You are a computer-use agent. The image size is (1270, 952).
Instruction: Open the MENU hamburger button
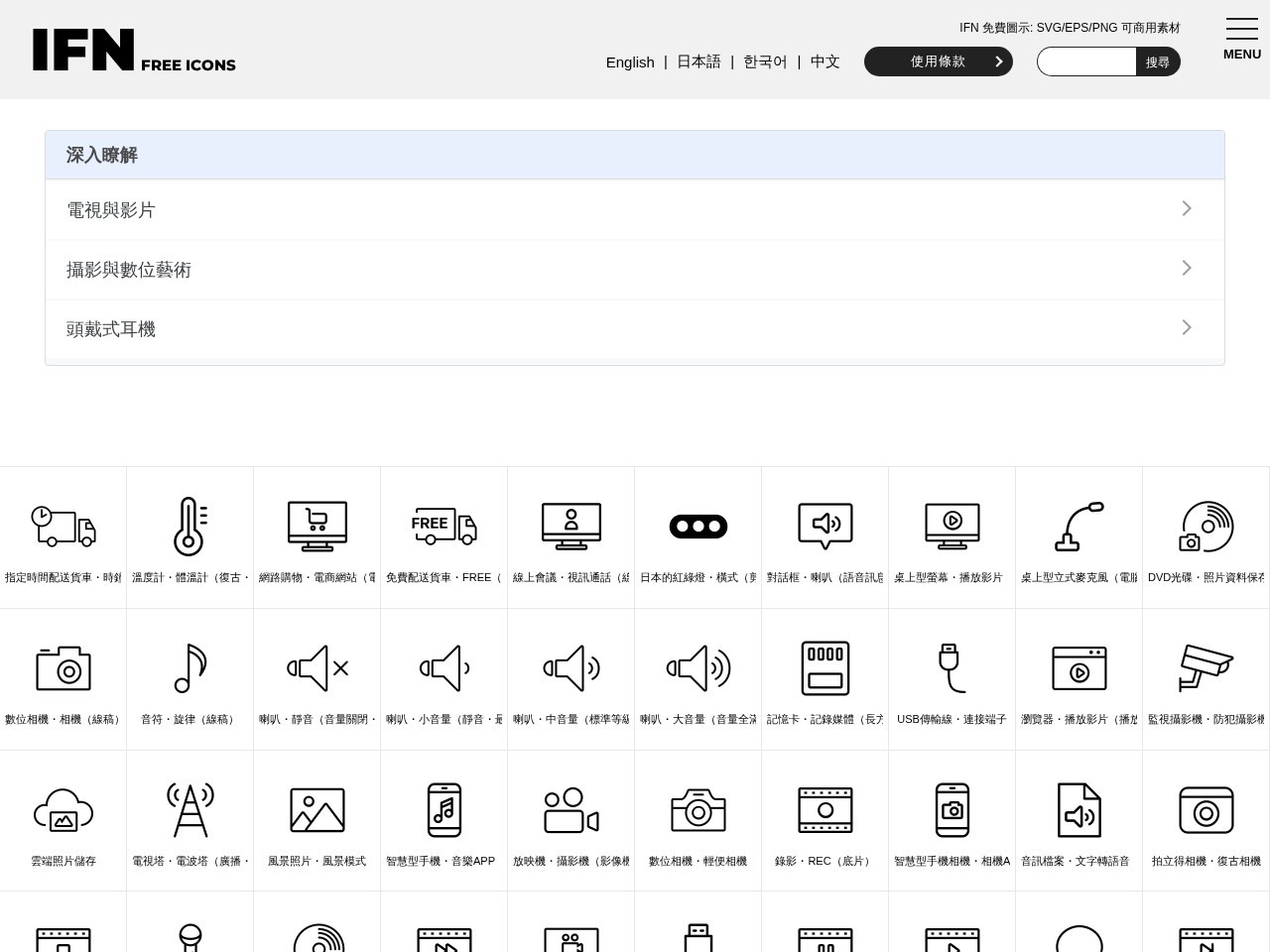(1241, 40)
